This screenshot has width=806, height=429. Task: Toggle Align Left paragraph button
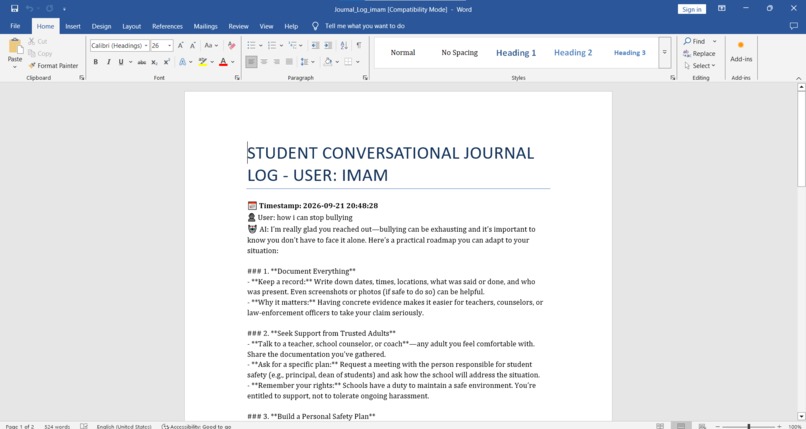point(251,62)
